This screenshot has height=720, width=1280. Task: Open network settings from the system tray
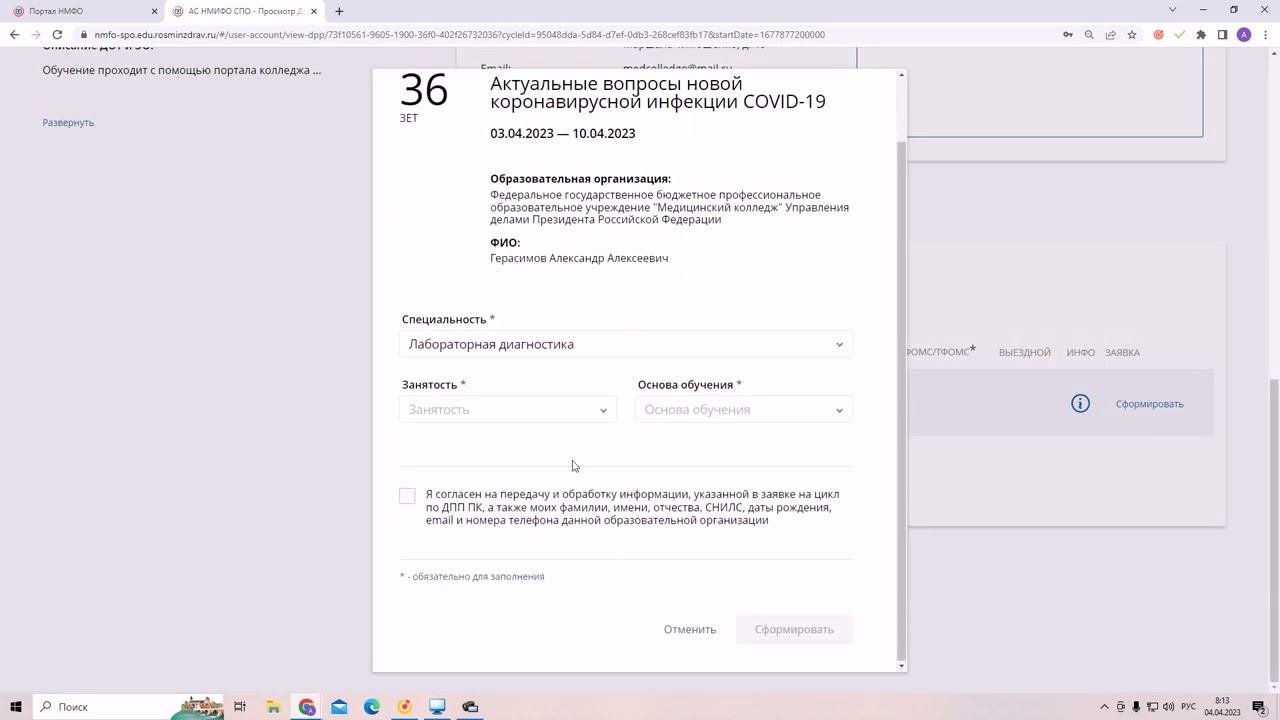(x=1152, y=707)
